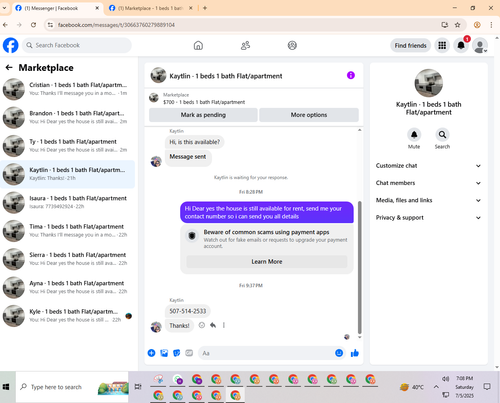The width and height of the screenshot is (500, 403).
Task: Expand Customize chat section
Action: pos(428,166)
